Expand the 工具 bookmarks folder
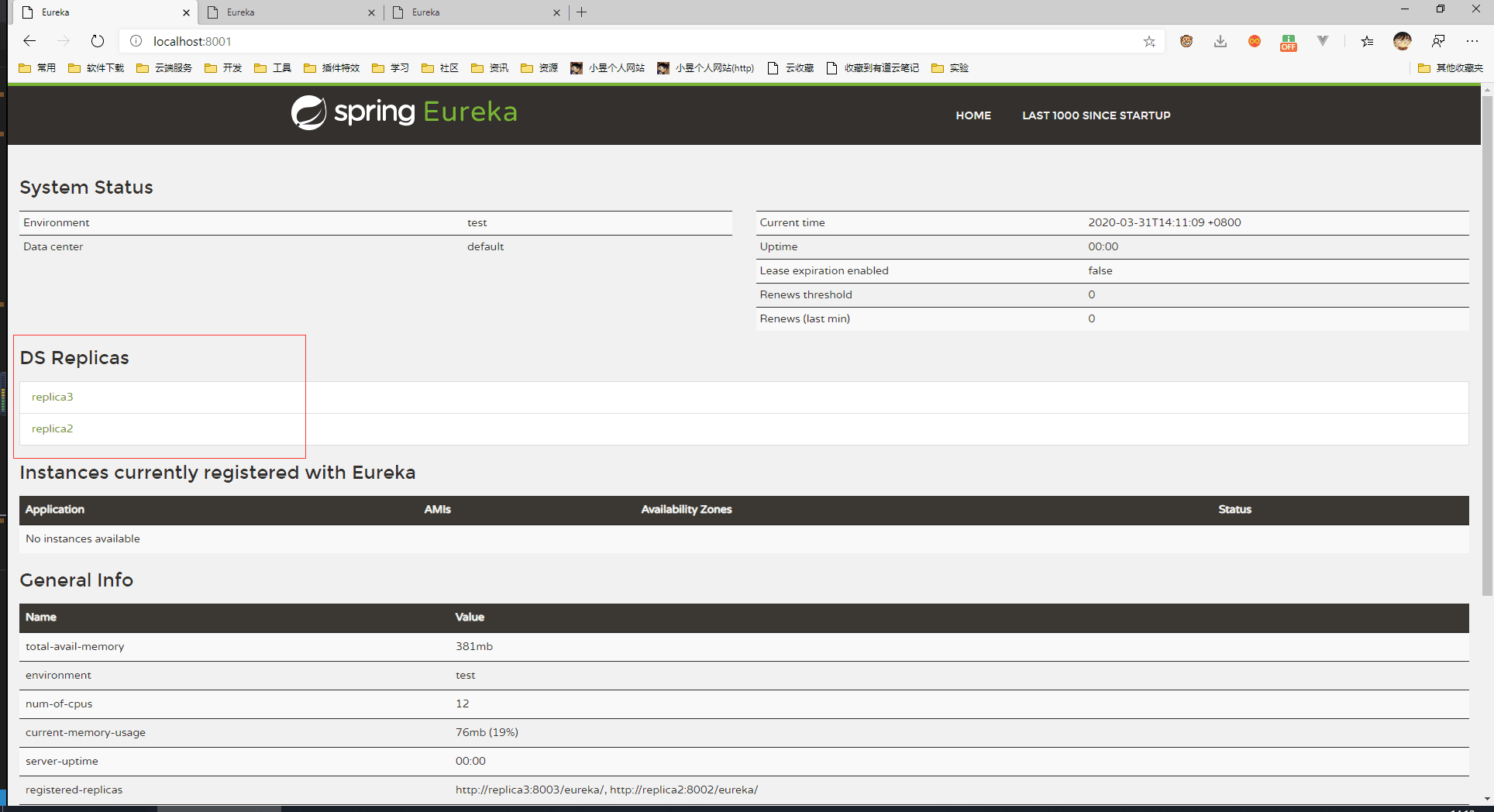The width and height of the screenshot is (1494, 812). pos(273,68)
